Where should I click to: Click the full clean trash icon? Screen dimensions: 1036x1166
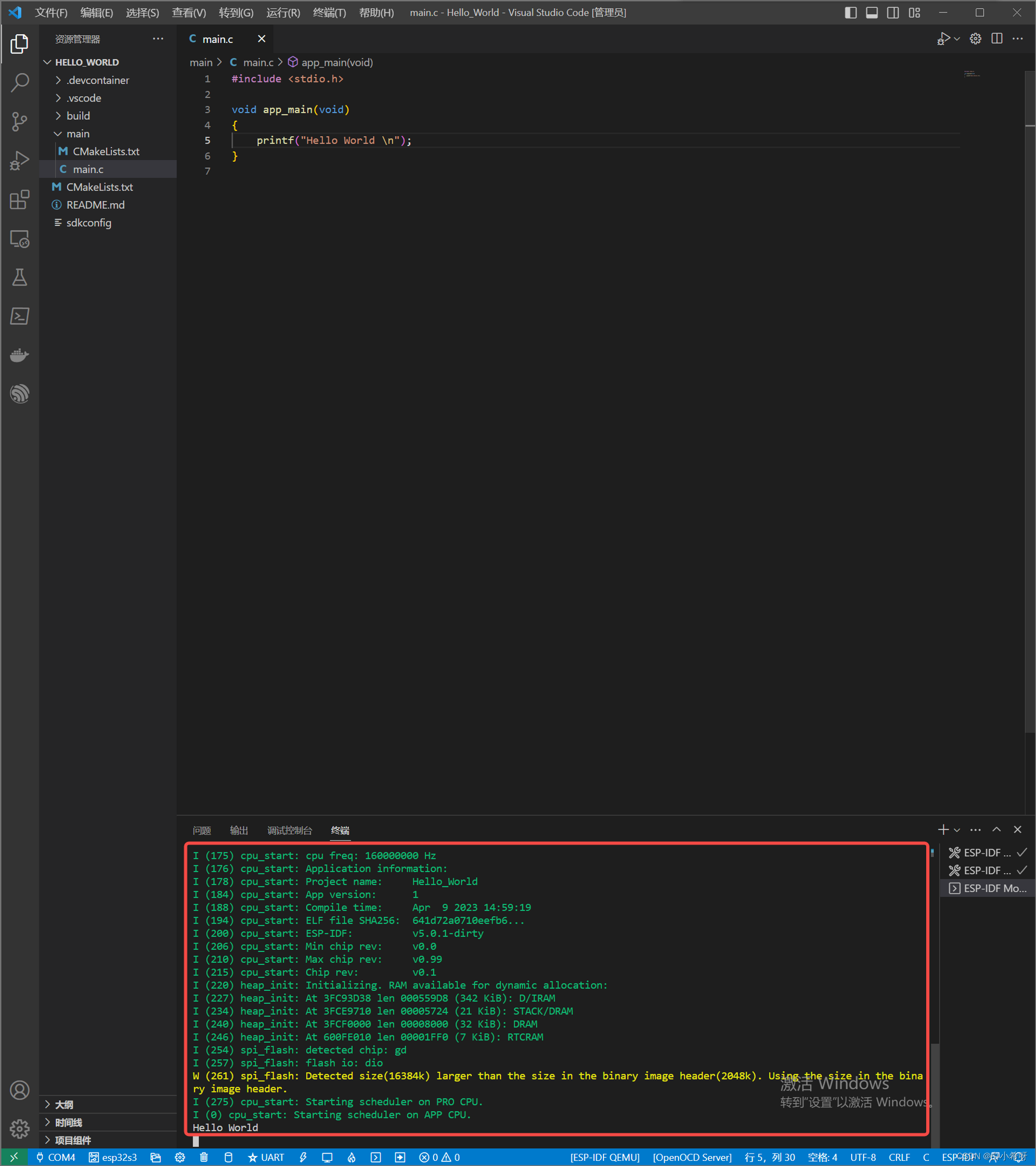click(204, 1157)
